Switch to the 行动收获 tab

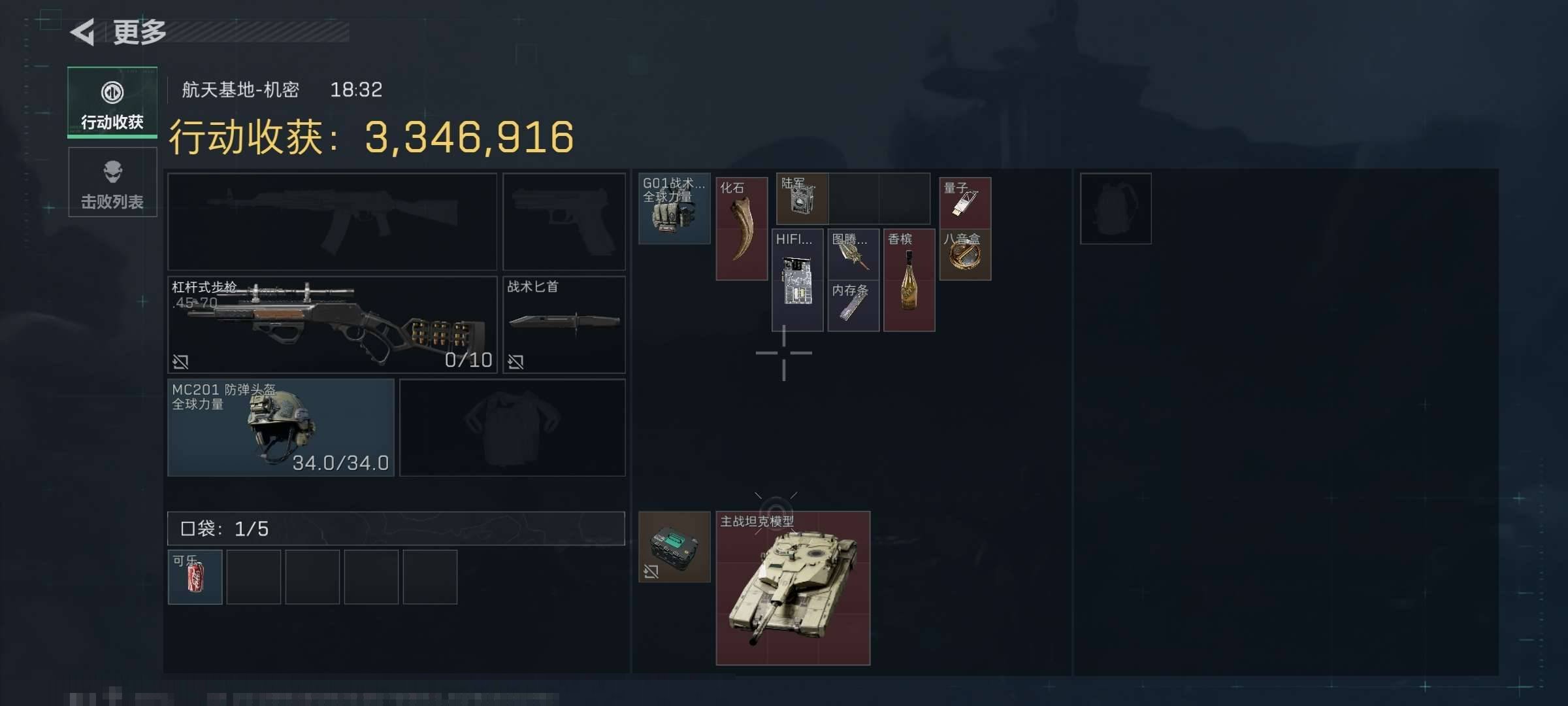tap(112, 103)
